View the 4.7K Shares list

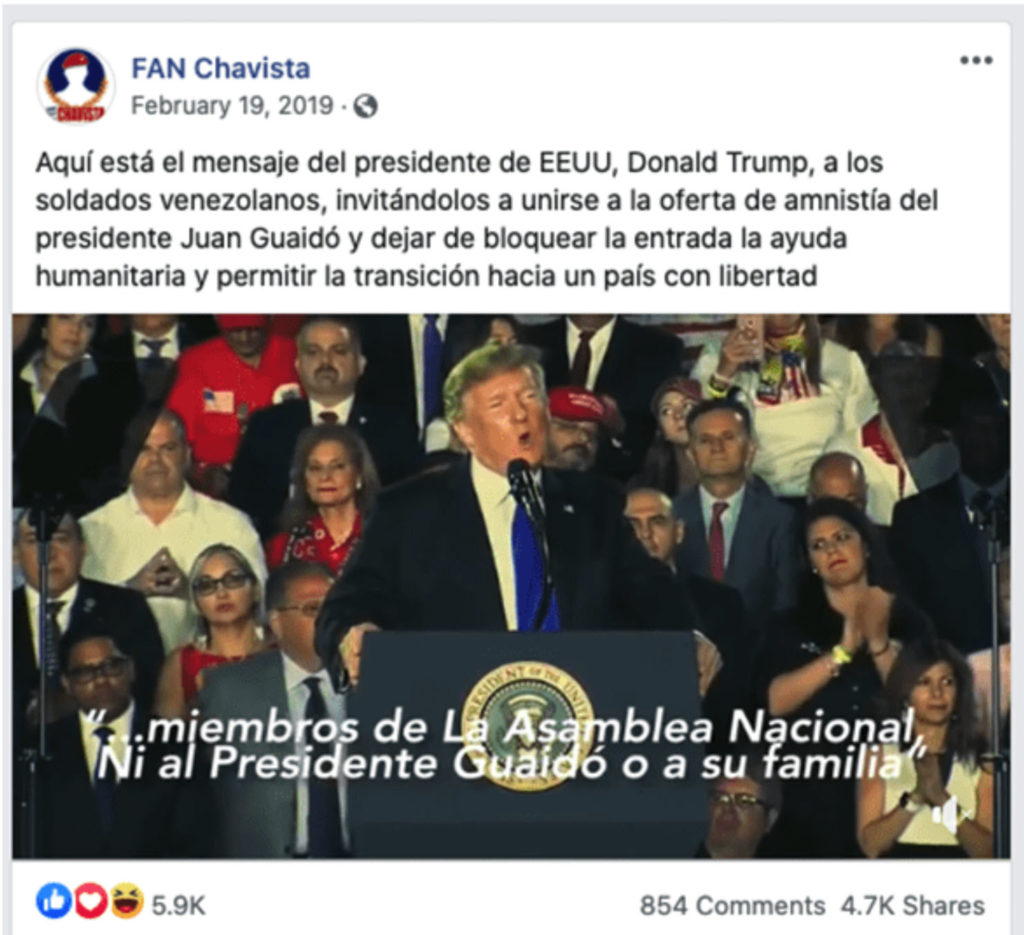[912, 906]
